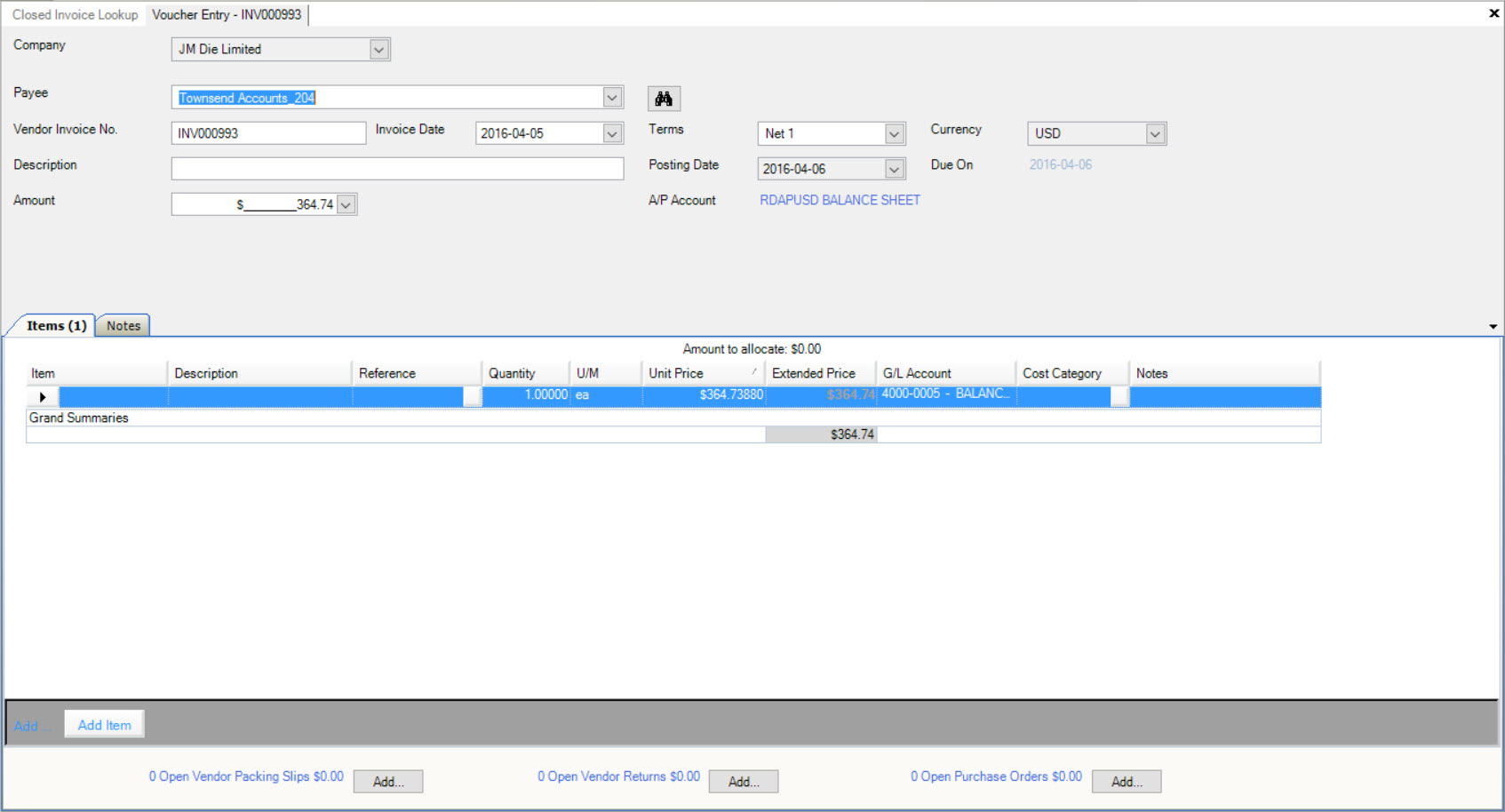Viewport: 1505px width, 812px height.
Task: Click the Quantity column header
Action: click(x=526, y=373)
